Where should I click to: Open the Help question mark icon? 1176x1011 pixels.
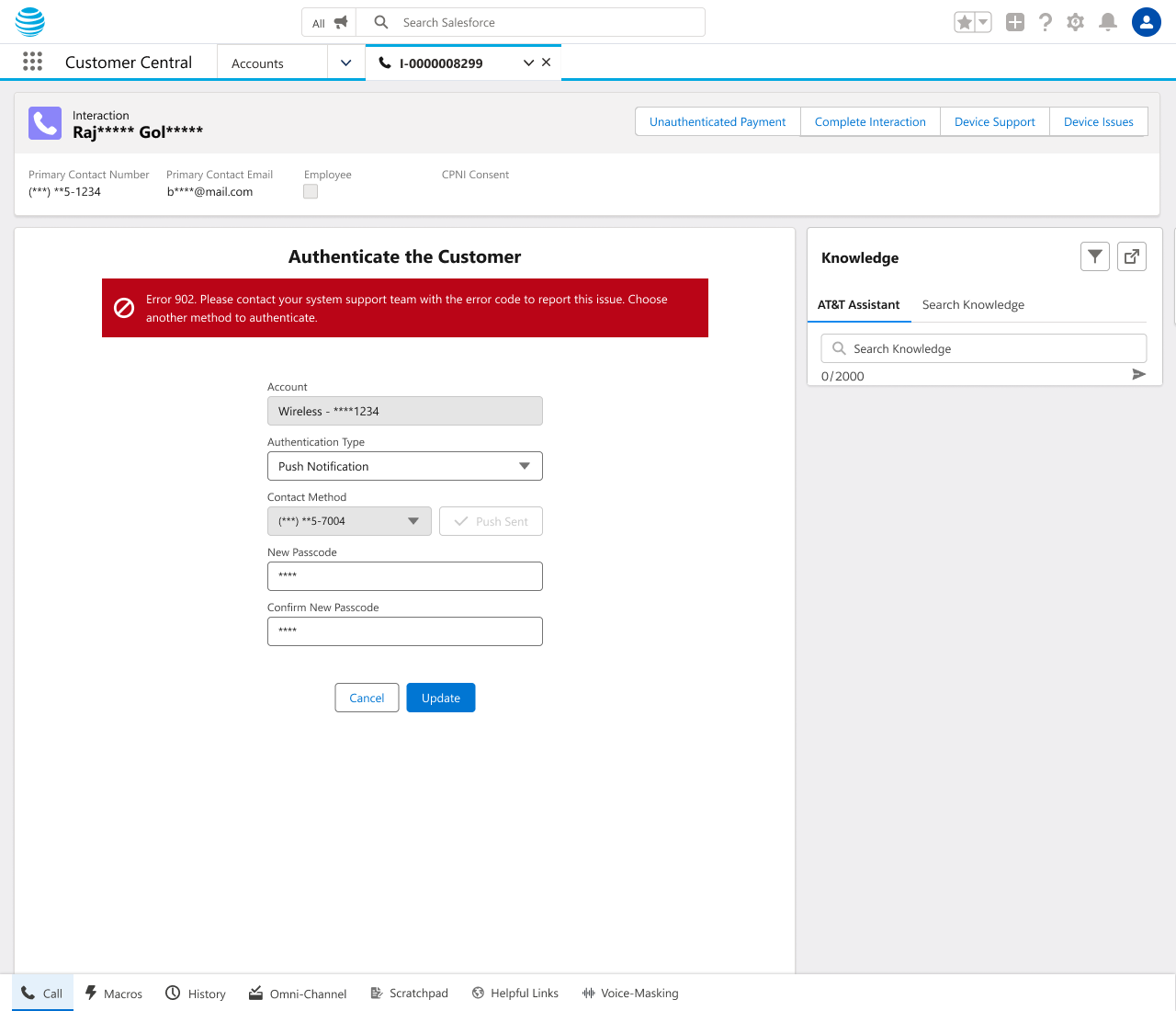click(1046, 22)
